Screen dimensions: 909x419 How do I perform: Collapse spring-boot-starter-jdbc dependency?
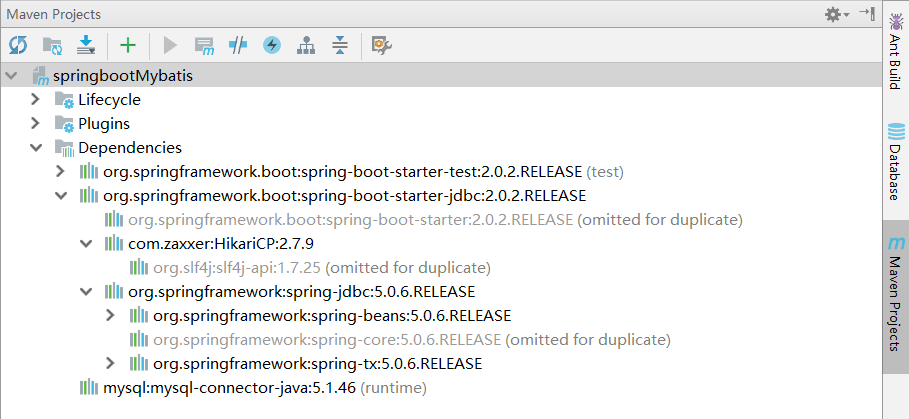click(61, 195)
